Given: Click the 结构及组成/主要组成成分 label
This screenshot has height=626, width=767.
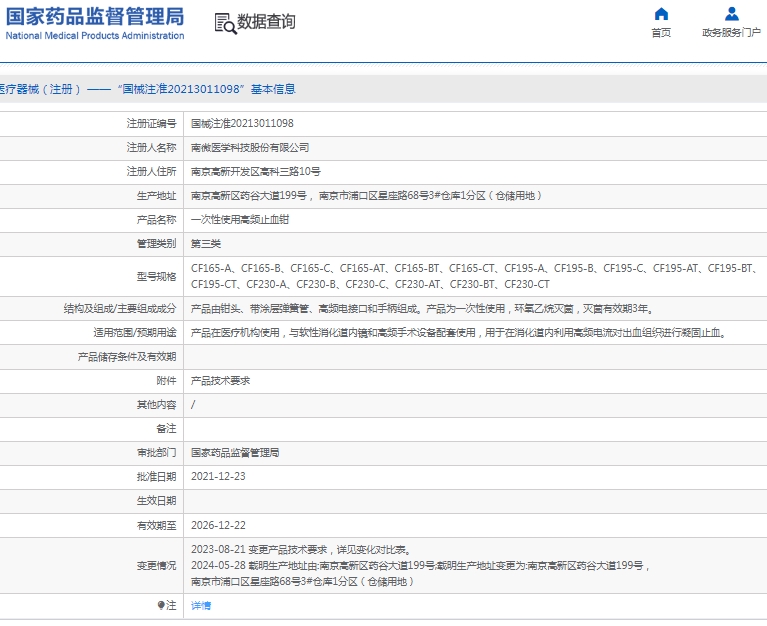Looking at the screenshot, I should [120, 309].
